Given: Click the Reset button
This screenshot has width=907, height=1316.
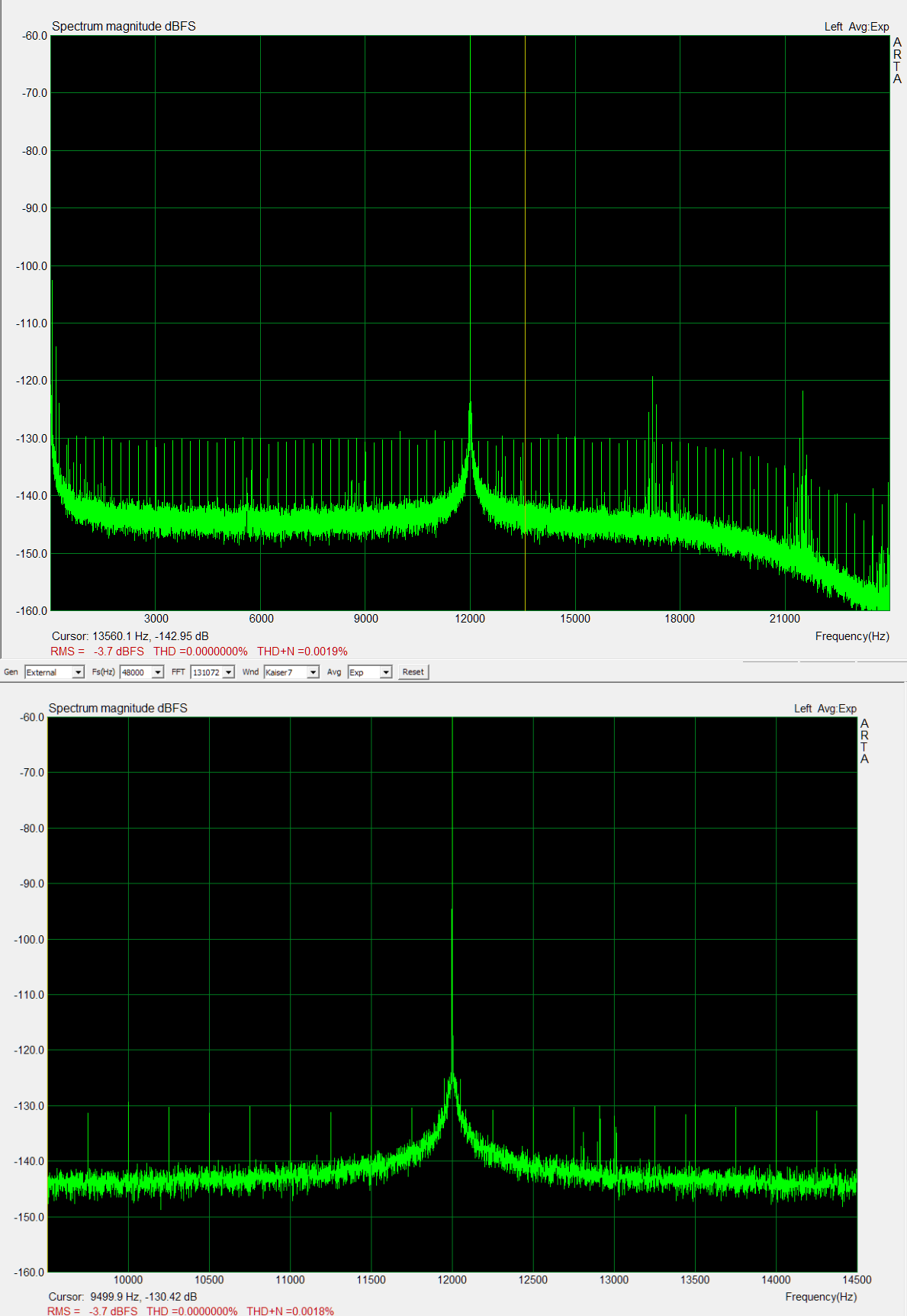Looking at the screenshot, I should [413, 672].
